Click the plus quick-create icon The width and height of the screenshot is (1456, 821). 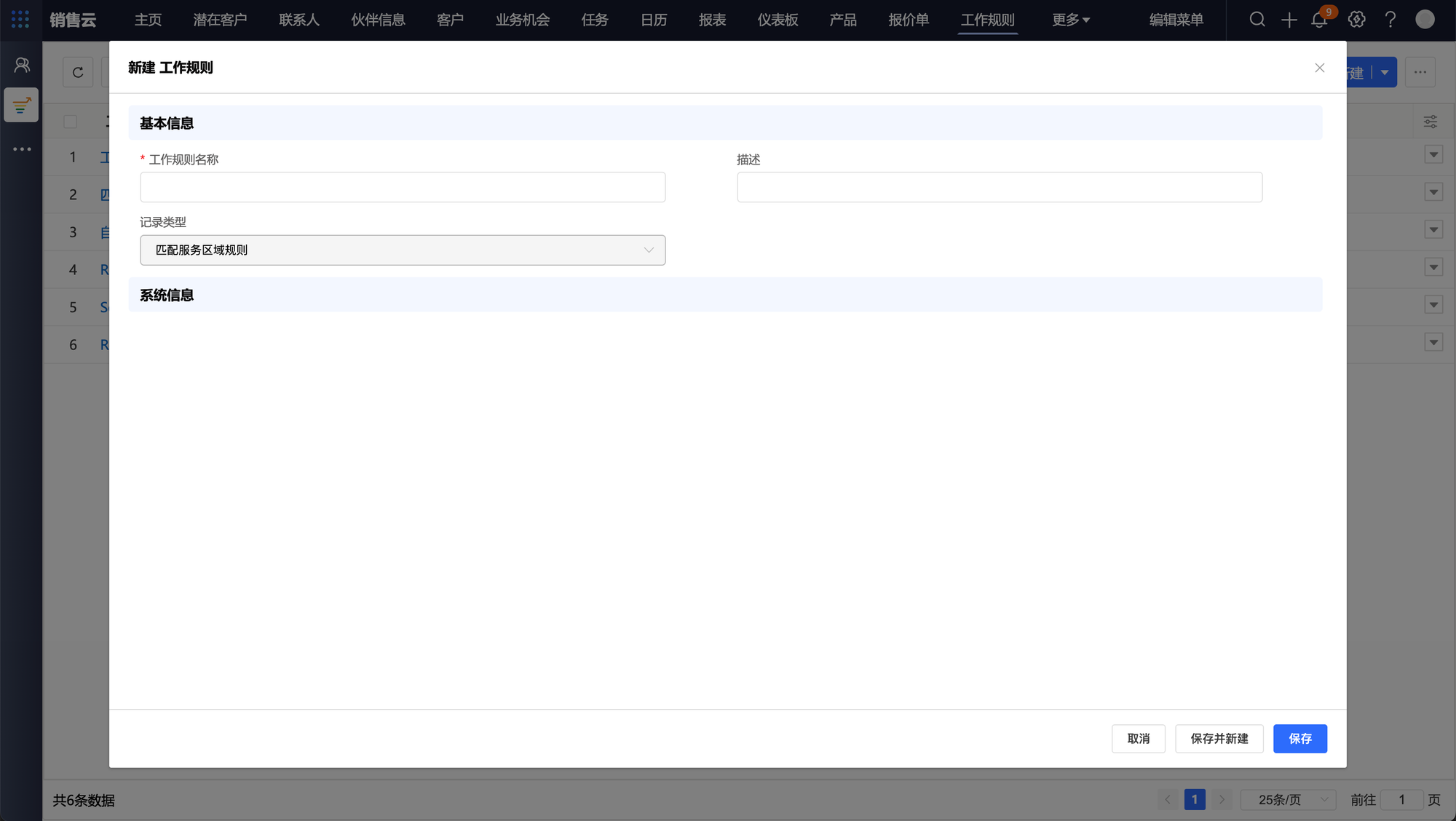1289,20
